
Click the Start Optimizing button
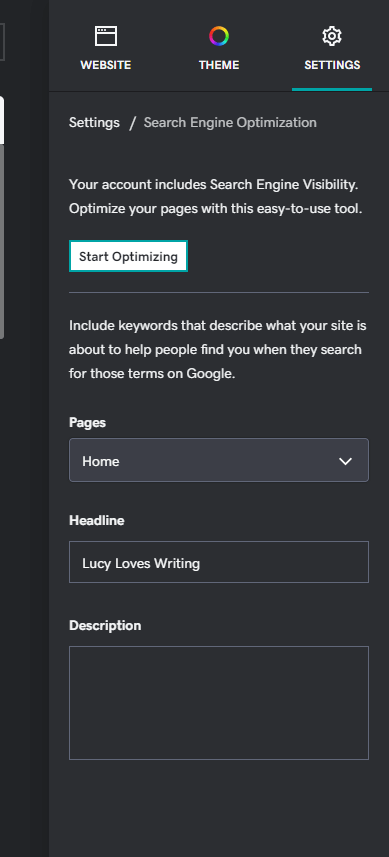128,256
